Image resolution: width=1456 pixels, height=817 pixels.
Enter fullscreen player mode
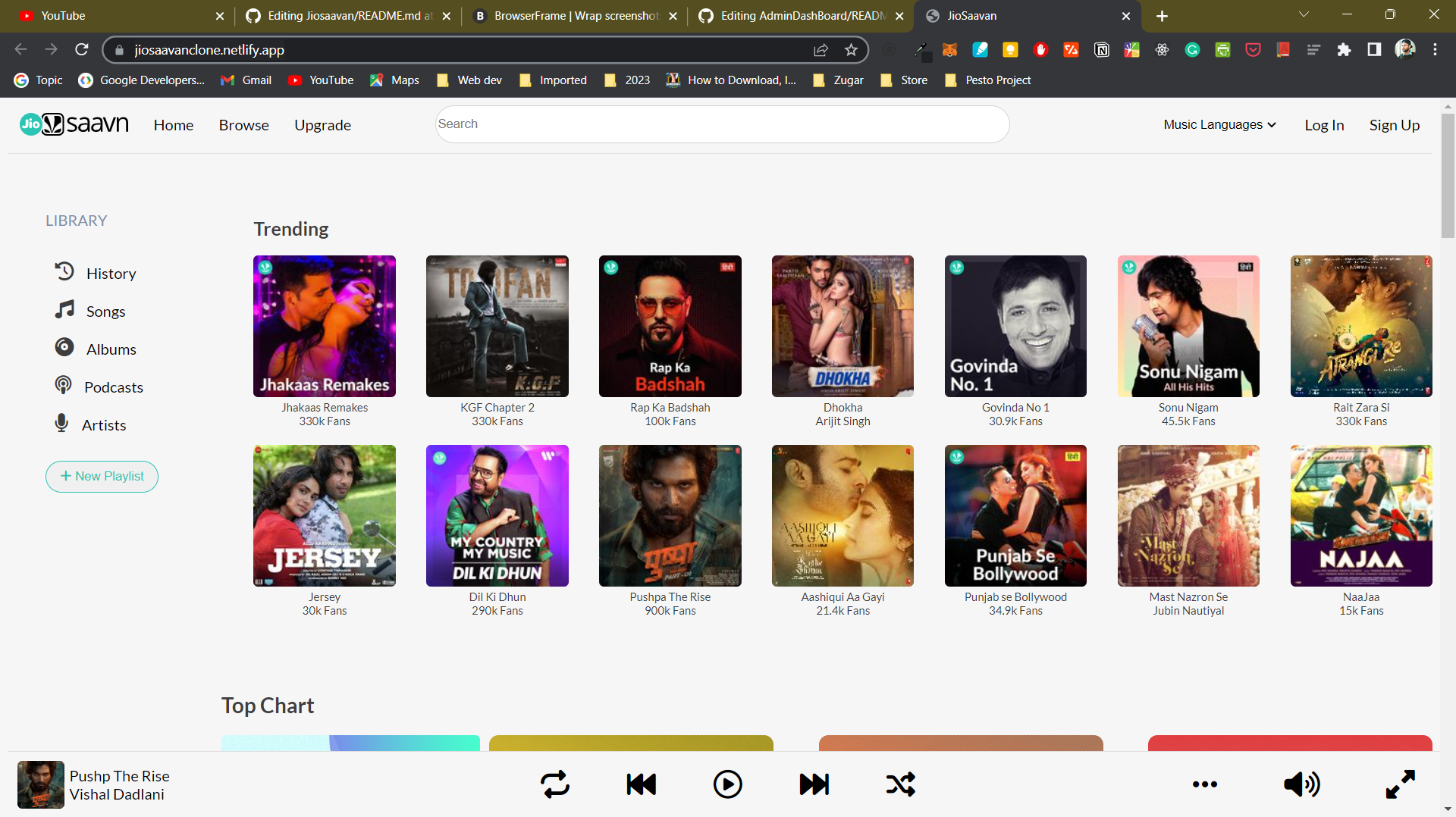coord(1399,784)
